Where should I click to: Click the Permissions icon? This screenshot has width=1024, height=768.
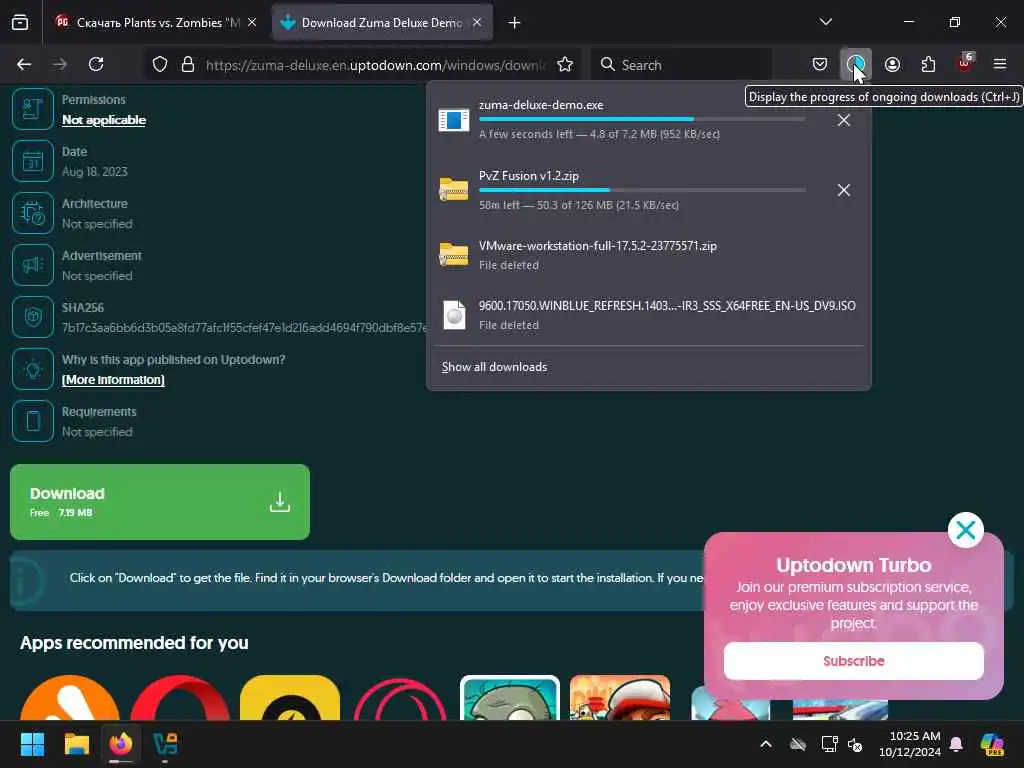33,109
